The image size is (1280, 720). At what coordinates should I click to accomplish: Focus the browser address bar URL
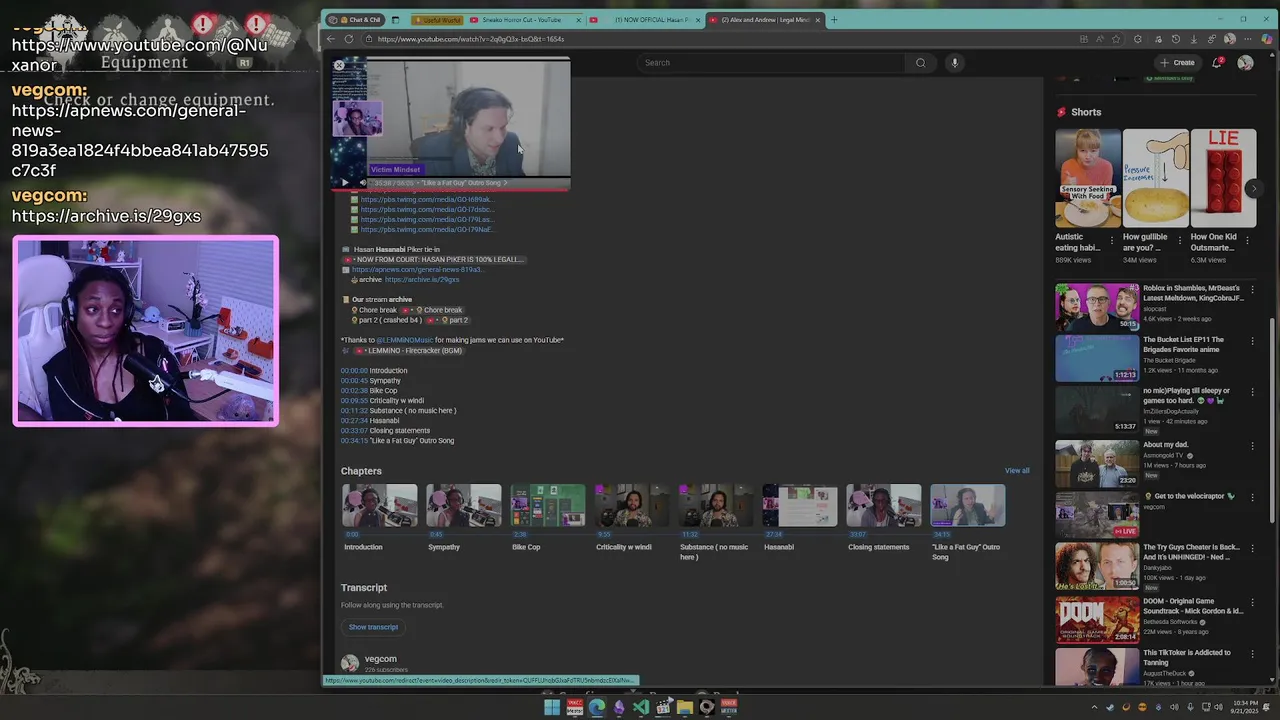471,39
